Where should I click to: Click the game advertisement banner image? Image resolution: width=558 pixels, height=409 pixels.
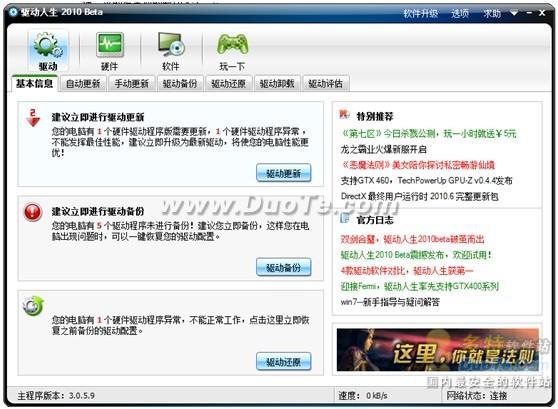pos(438,350)
